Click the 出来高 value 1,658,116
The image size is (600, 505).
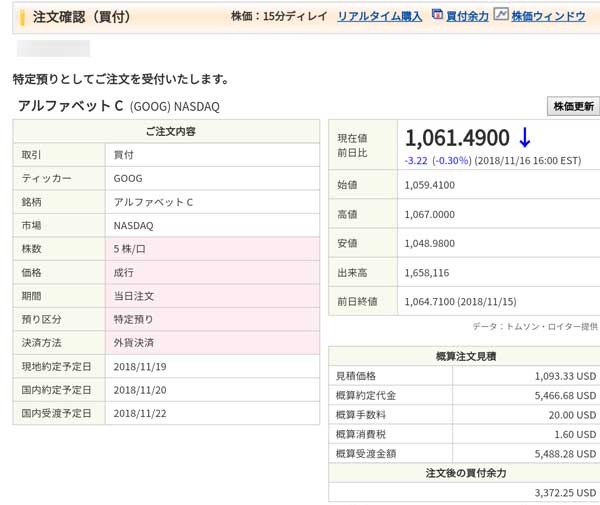coord(427,272)
